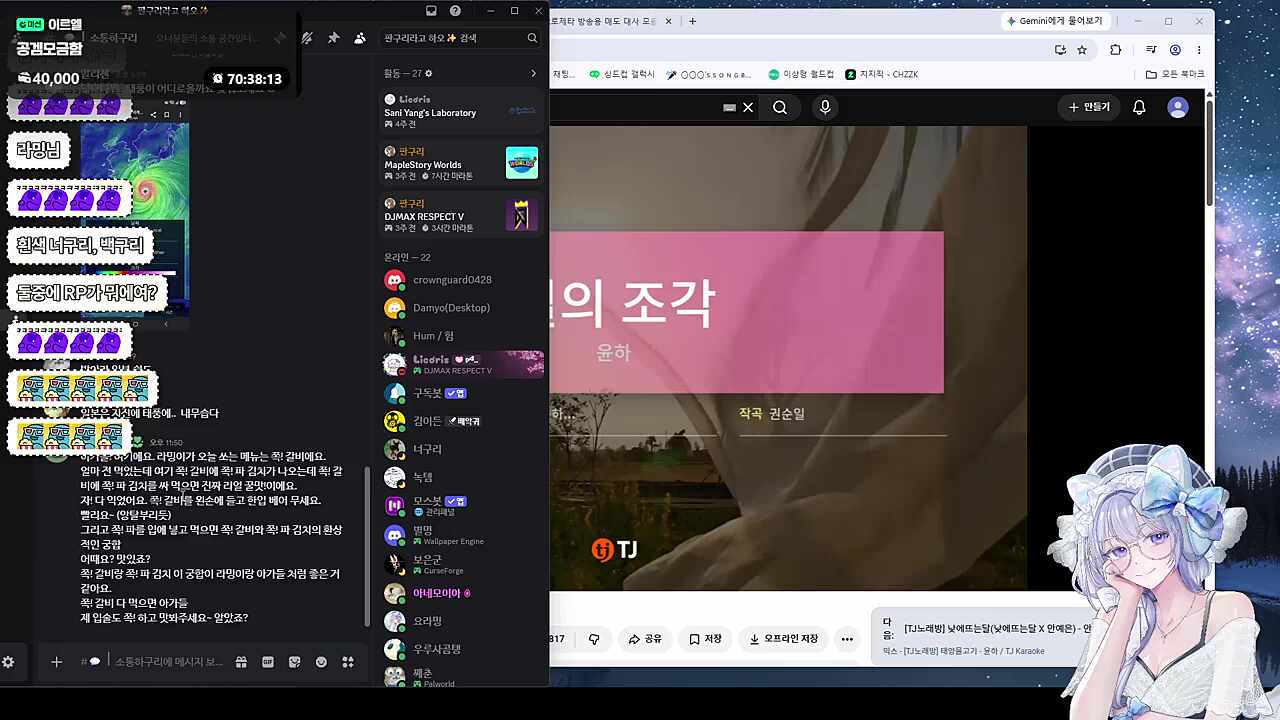The height and width of the screenshot is (720, 1280).
Task: Open the gift icon in Discord message bar
Action: (241, 662)
